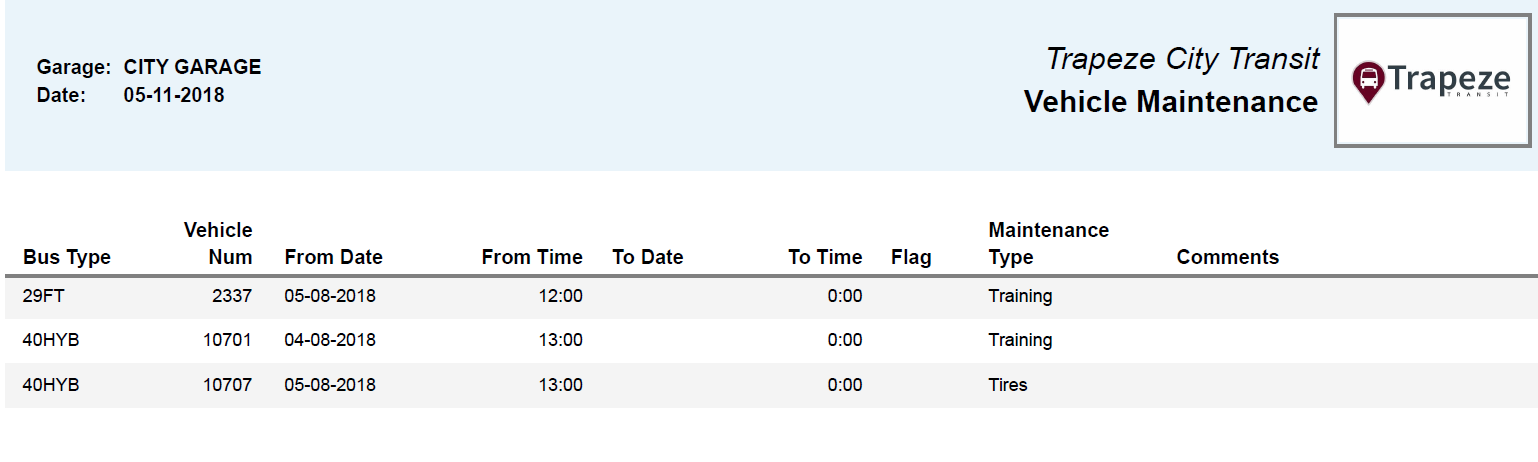
Task: Select vehicle number 2337 cell
Action: coord(232,296)
